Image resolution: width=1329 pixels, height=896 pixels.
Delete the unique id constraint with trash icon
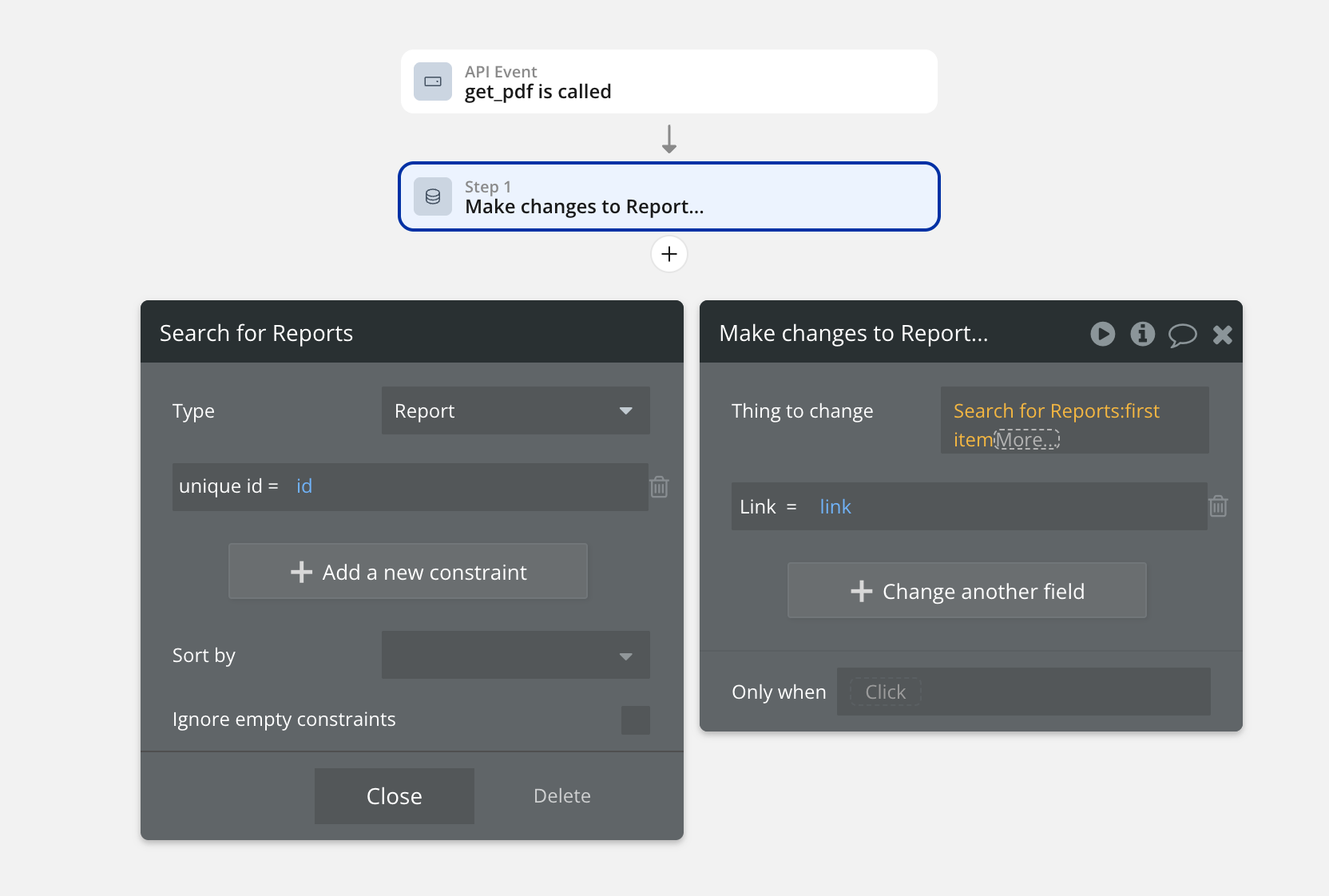click(x=659, y=487)
